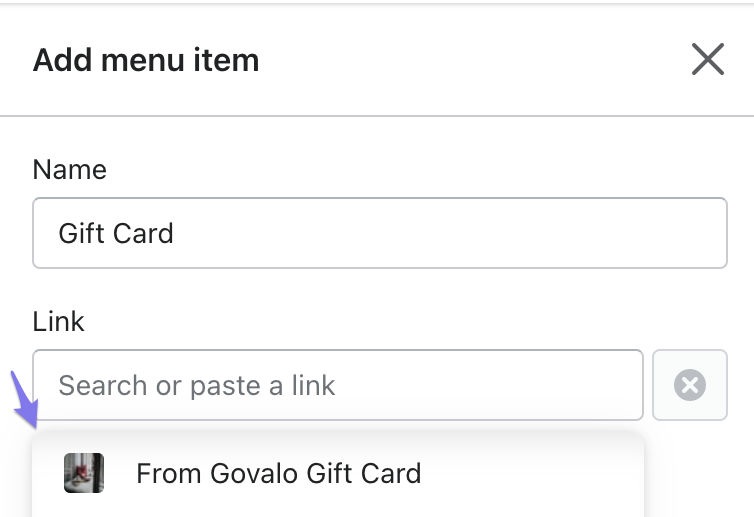Image resolution: width=754 pixels, height=517 pixels.
Task: Choose From Govalo Gift Card link result
Action: click(x=278, y=473)
